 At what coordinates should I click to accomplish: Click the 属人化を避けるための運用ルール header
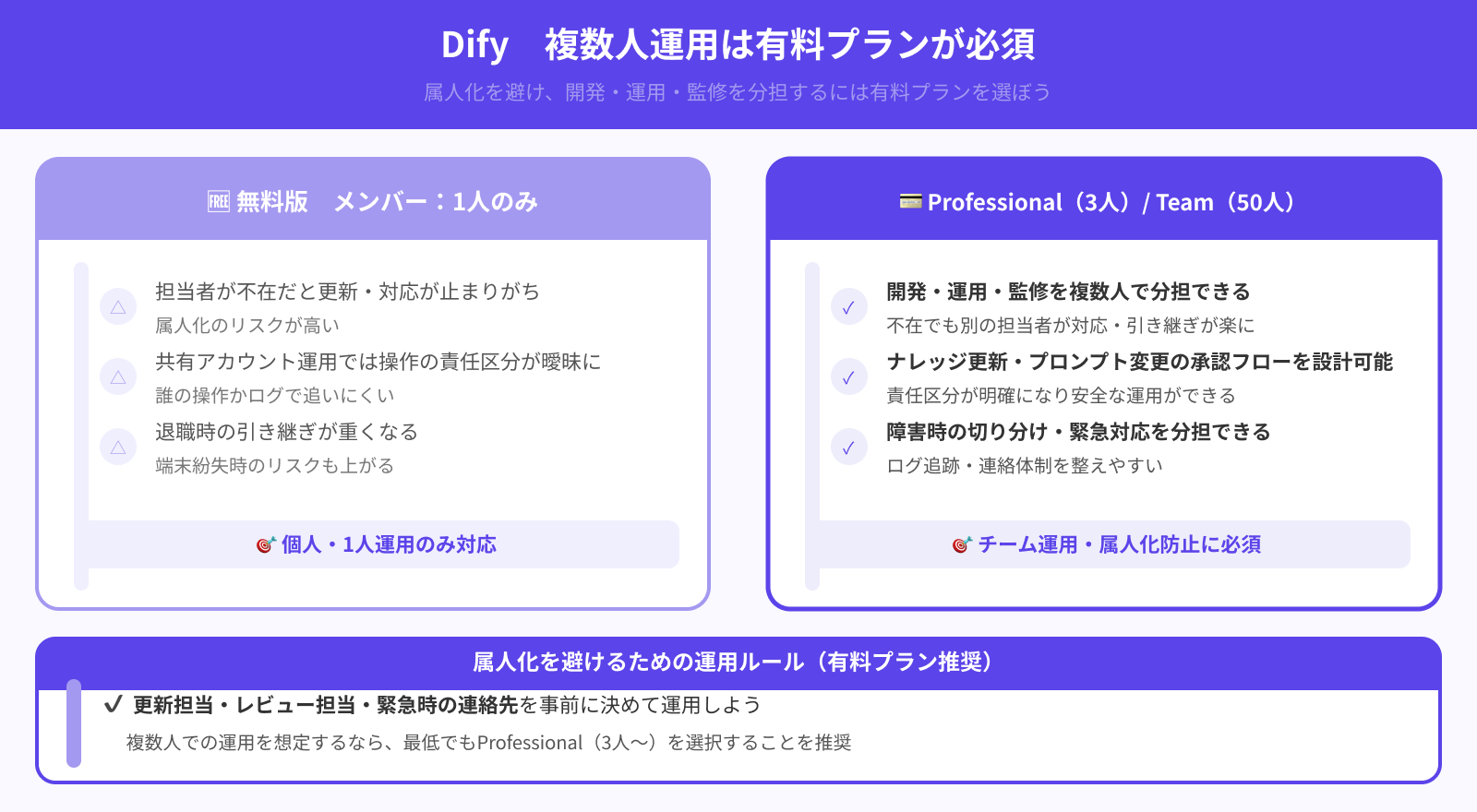(x=738, y=663)
